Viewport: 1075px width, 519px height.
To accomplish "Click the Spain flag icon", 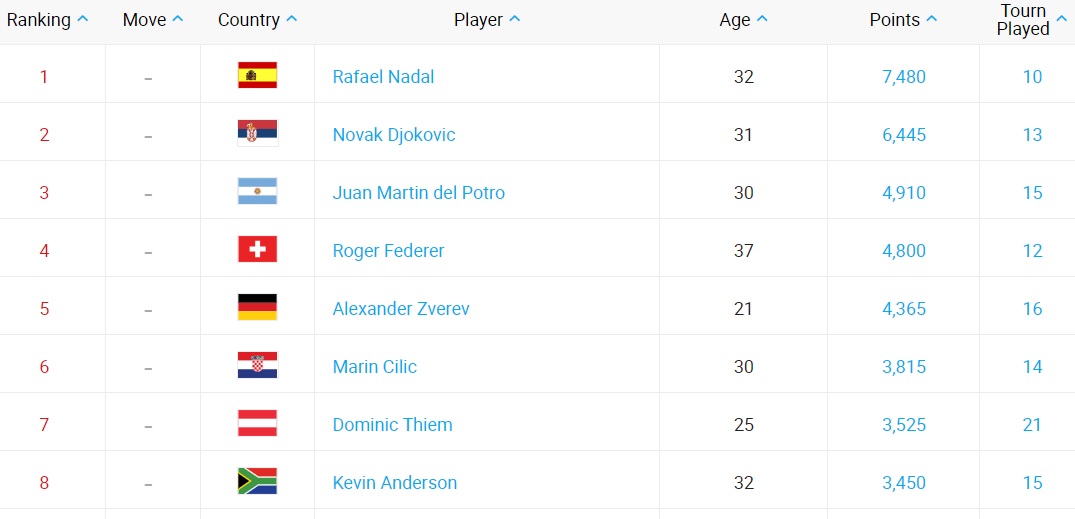I will coord(257,76).
